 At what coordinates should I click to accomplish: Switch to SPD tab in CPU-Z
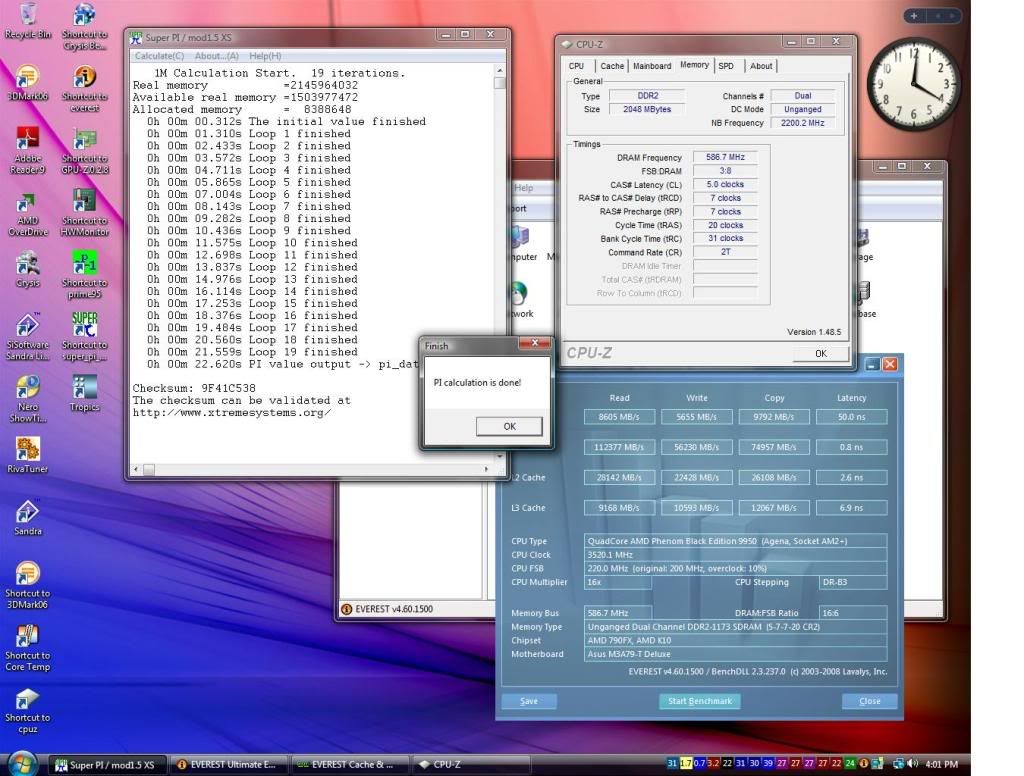coord(726,66)
